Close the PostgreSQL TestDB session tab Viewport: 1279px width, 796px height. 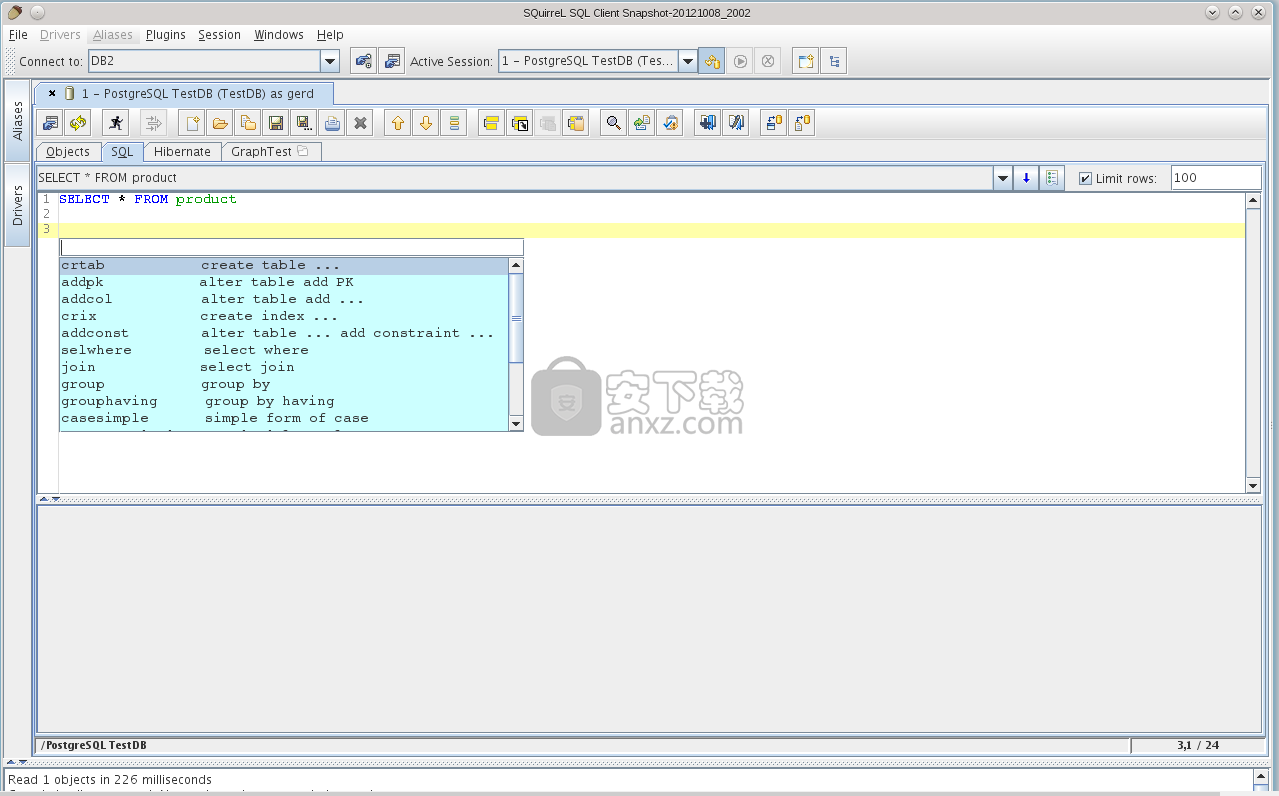tap(52, 93)
